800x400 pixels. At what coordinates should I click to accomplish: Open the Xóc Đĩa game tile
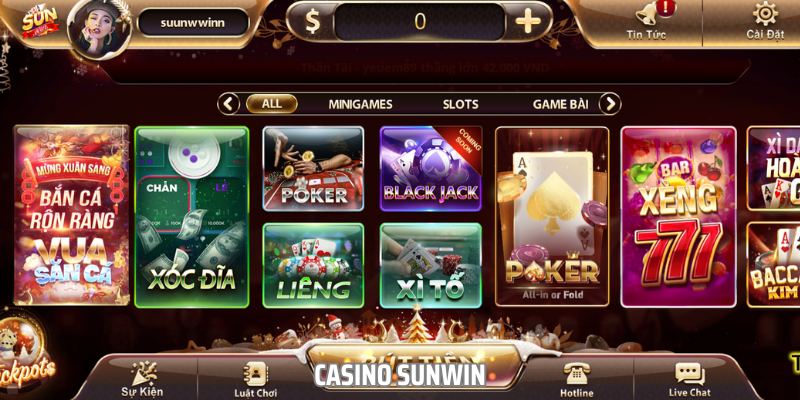point(192,217)
